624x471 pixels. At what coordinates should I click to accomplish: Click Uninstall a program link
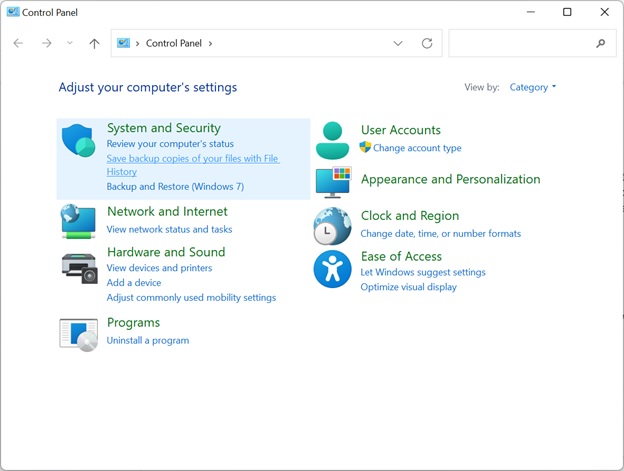(x=148, y=341)
